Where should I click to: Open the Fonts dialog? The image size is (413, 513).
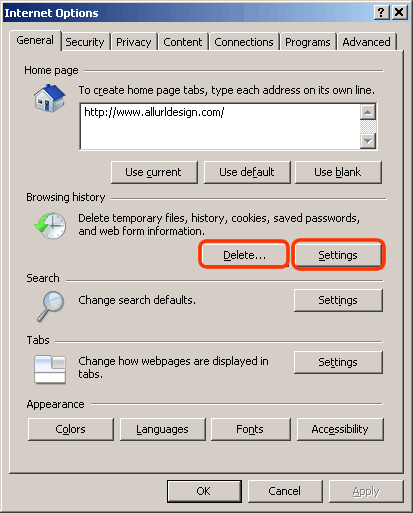click(250, 429)
